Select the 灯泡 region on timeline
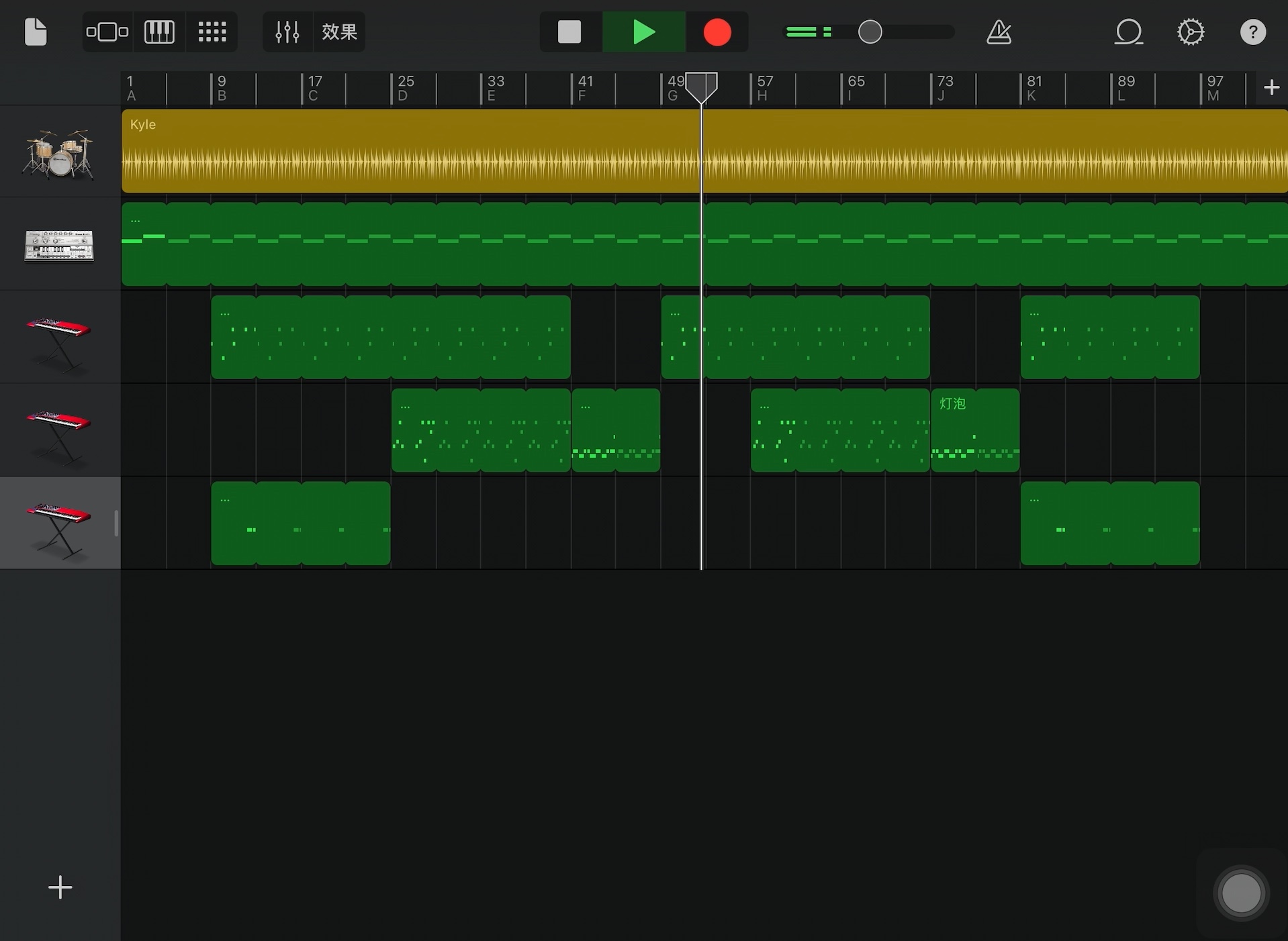This screenshot has width=1288, height=941. [974, 430]
